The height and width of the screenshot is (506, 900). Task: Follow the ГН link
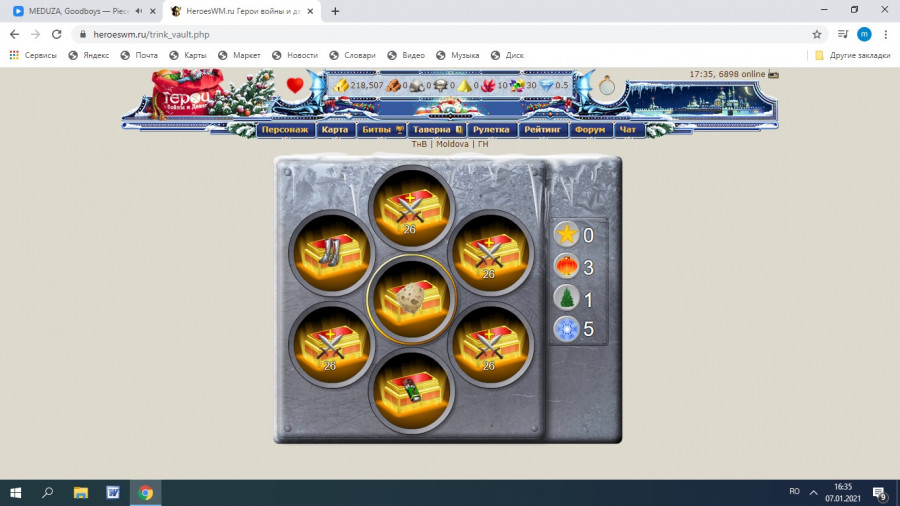pyautogui.click(x=483, y=144)
